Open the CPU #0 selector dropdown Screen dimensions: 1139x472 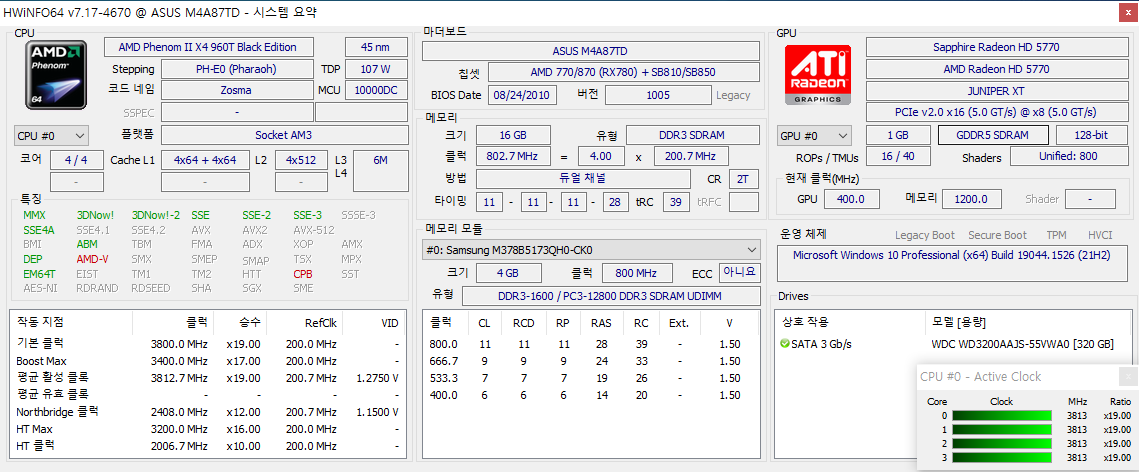(x=51, y=136)
